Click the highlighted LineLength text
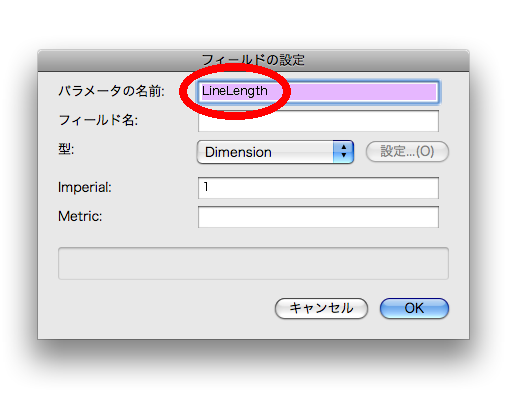The width and height of the screenshot is (520, 402). (235, 91)
